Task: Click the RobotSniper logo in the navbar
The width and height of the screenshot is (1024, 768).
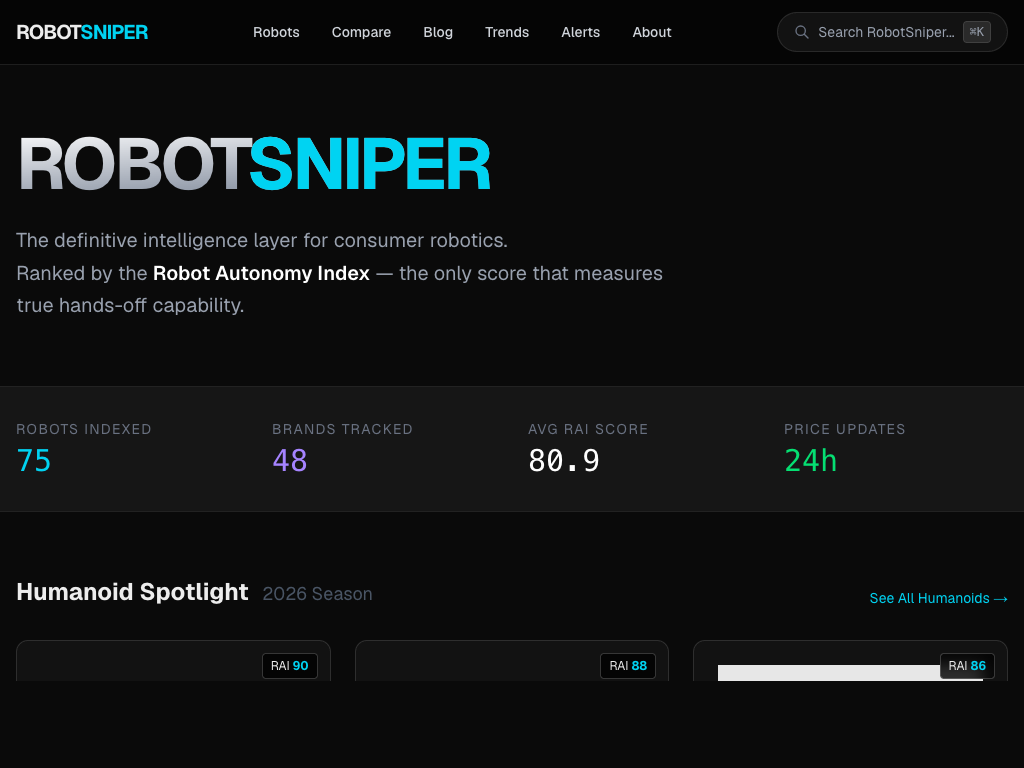Action: coord(82,32)
